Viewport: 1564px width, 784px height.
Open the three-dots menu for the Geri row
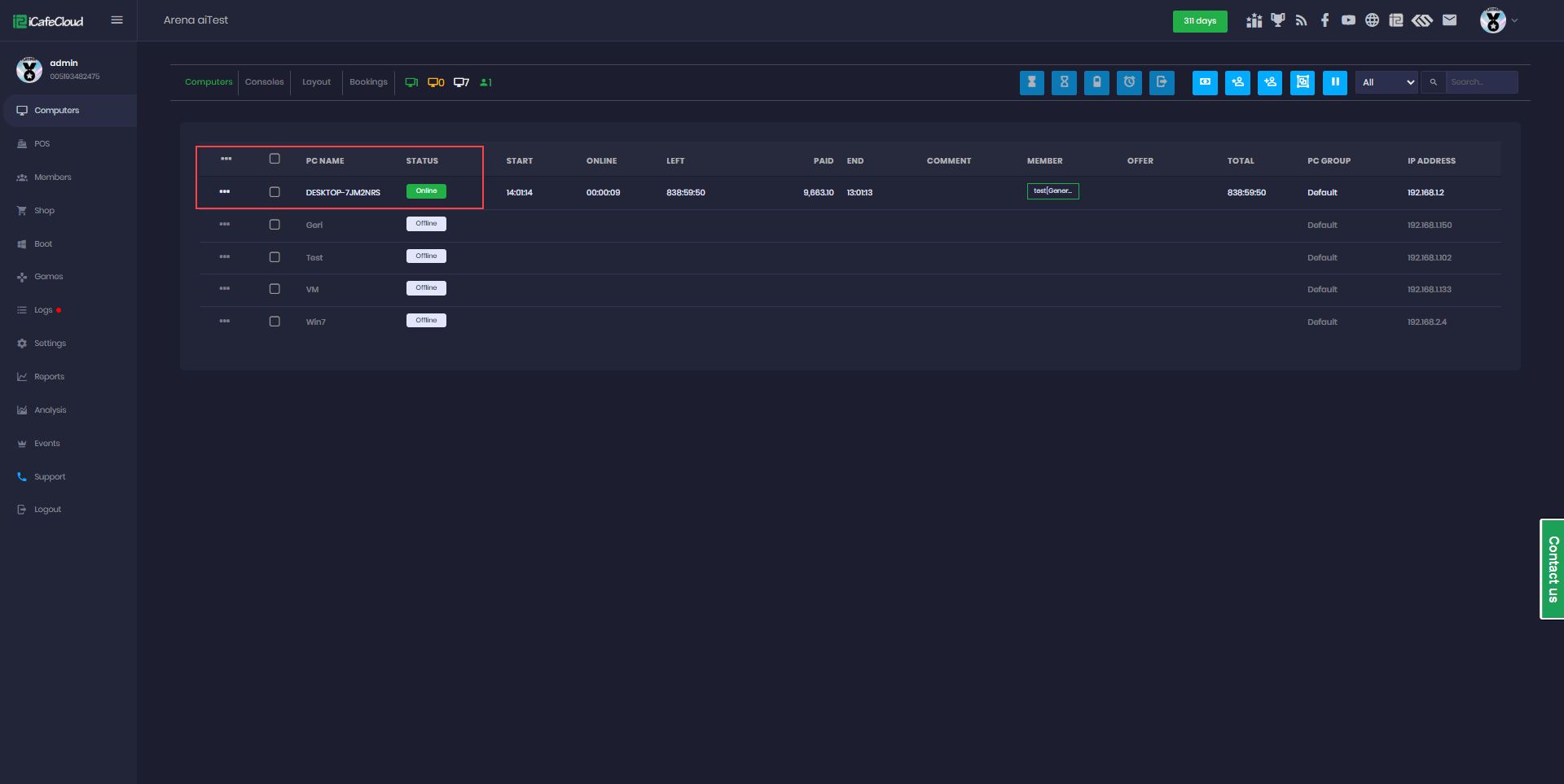click(x=225, y=224)
